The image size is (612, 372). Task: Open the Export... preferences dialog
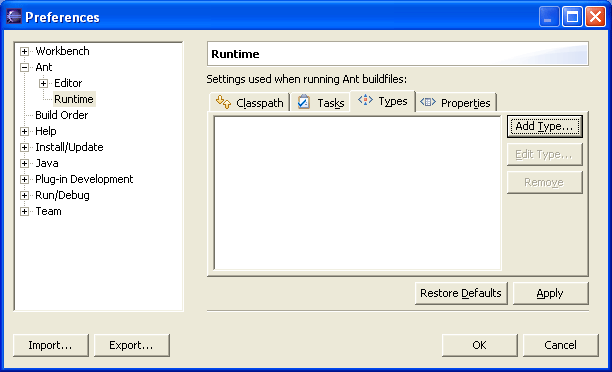(x=132, y=345)
